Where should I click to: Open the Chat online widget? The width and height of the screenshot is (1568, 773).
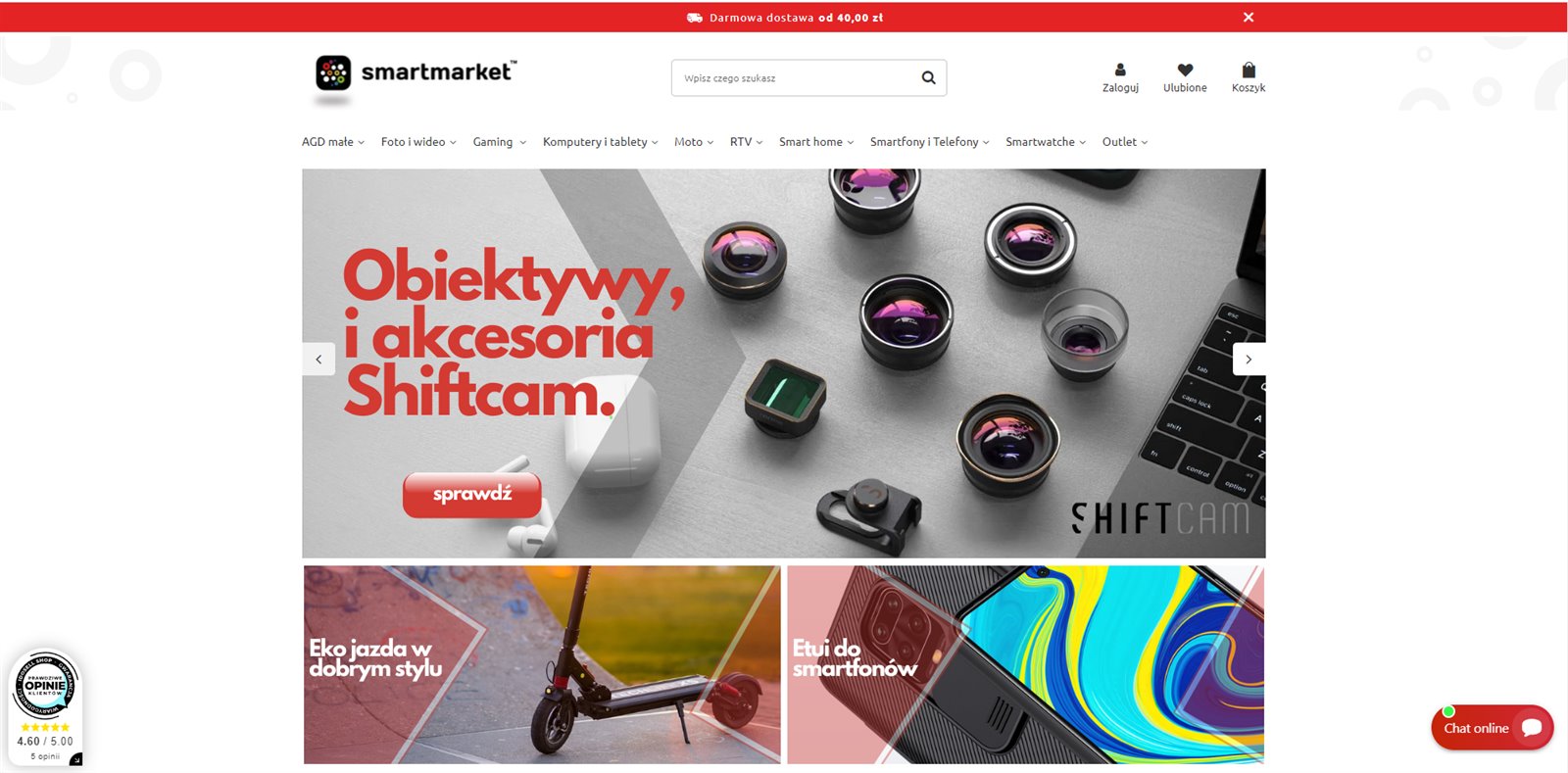click(1492, 728)
